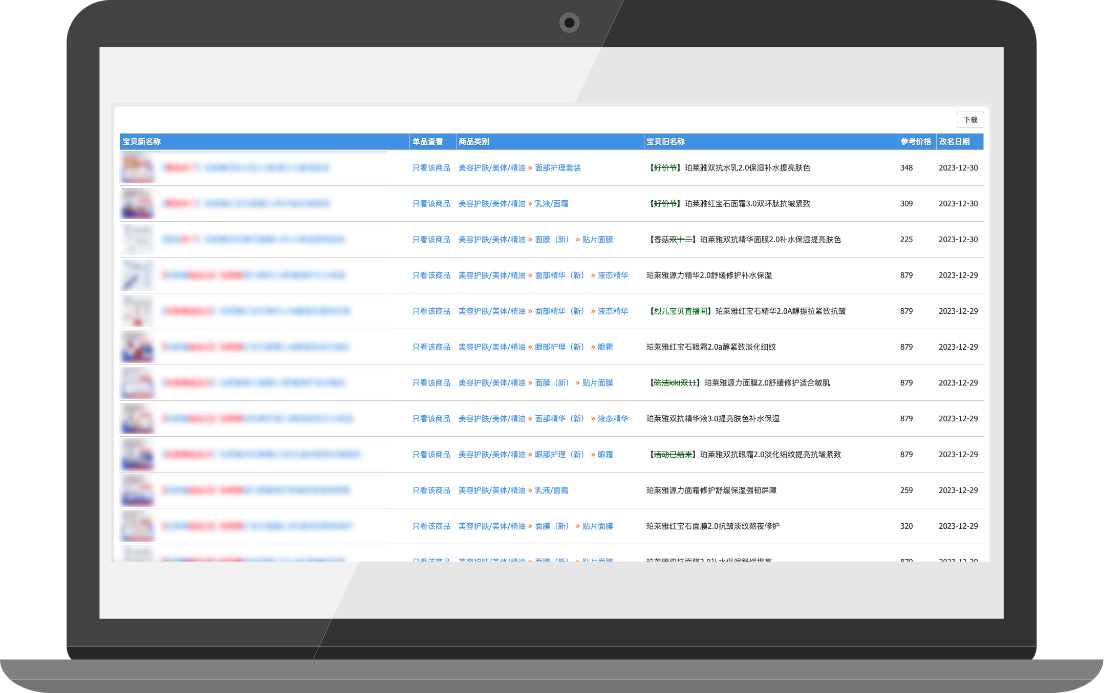Click 只看该商品 in the 259 price row
The image size is (1104, 693).
pos(431,491)
